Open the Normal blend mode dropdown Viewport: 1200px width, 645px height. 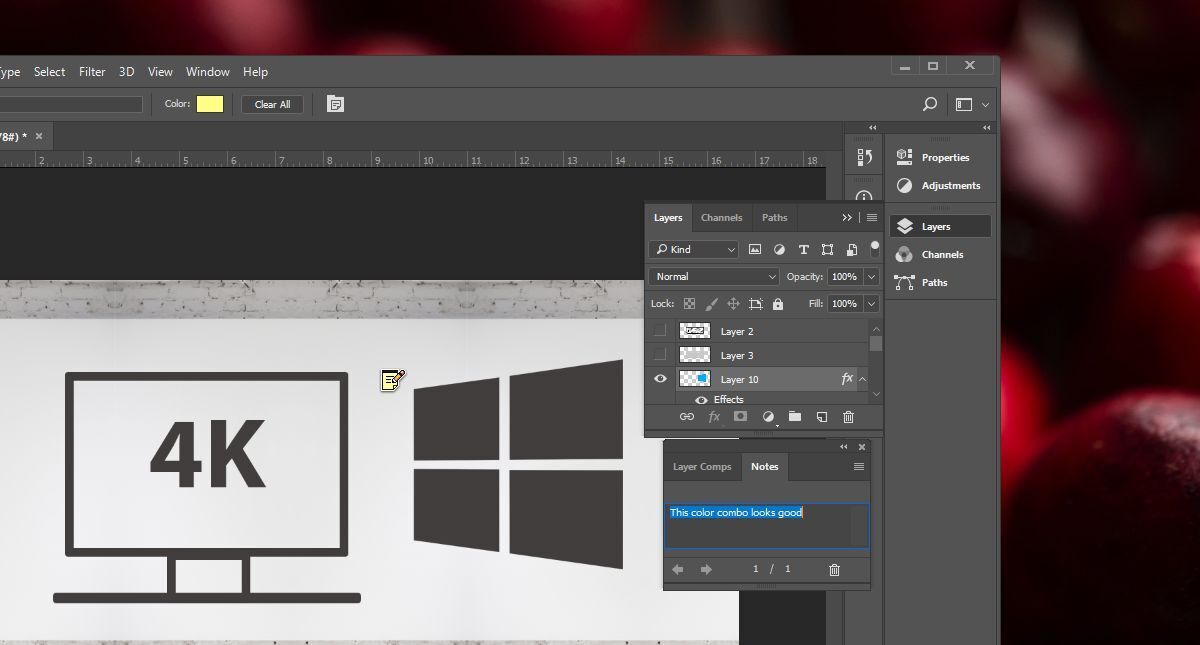click(x=713, y=276)
